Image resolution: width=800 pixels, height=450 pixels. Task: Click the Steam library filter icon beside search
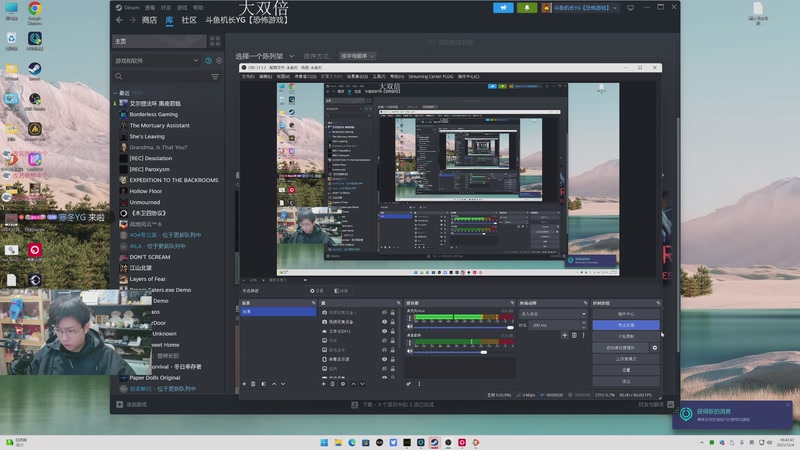coord(215,76)
